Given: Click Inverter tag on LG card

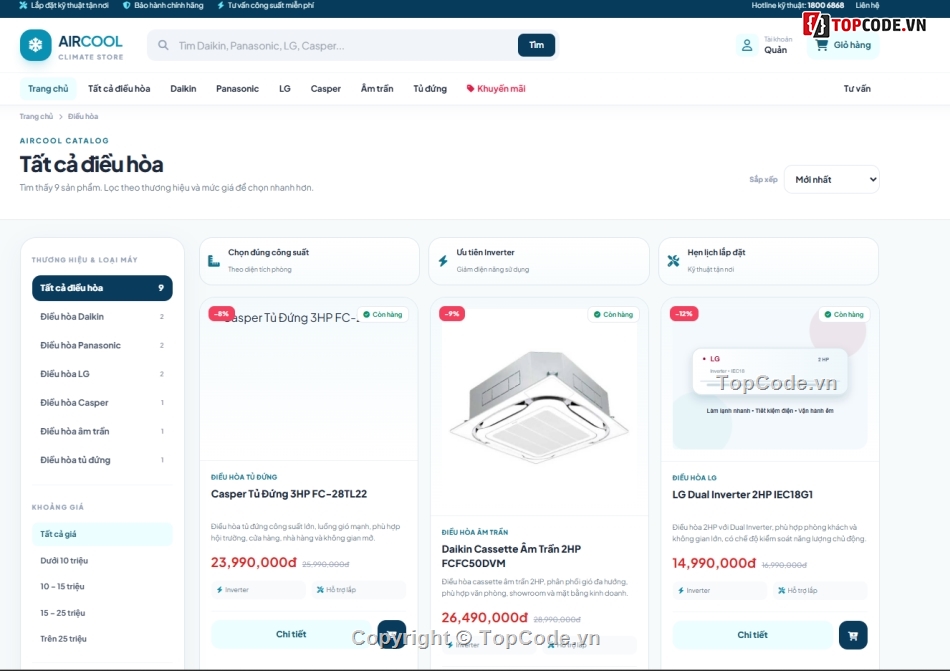Looking at the screenshot, I should [720, 590].
